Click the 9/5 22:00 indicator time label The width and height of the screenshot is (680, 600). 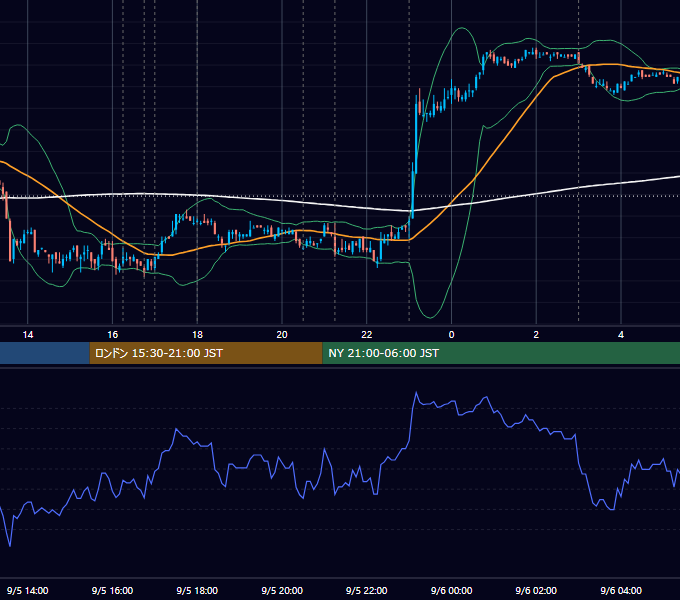pyautogui.click(x=367, y=590)
